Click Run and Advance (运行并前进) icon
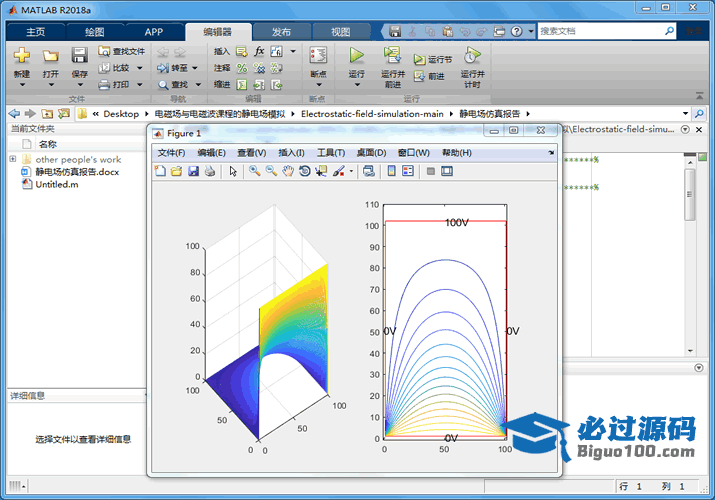715x500 pixels. point(392,55)
